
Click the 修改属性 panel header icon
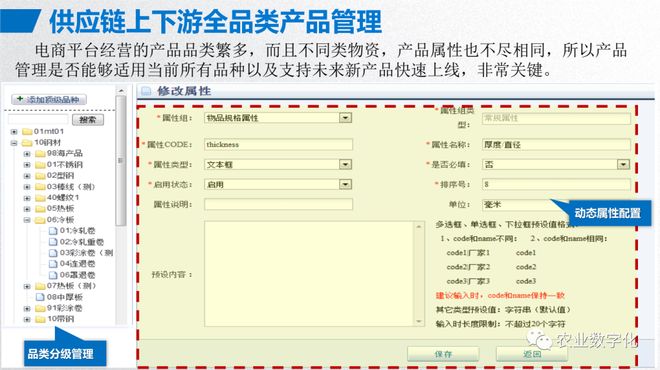coord(146,91)
